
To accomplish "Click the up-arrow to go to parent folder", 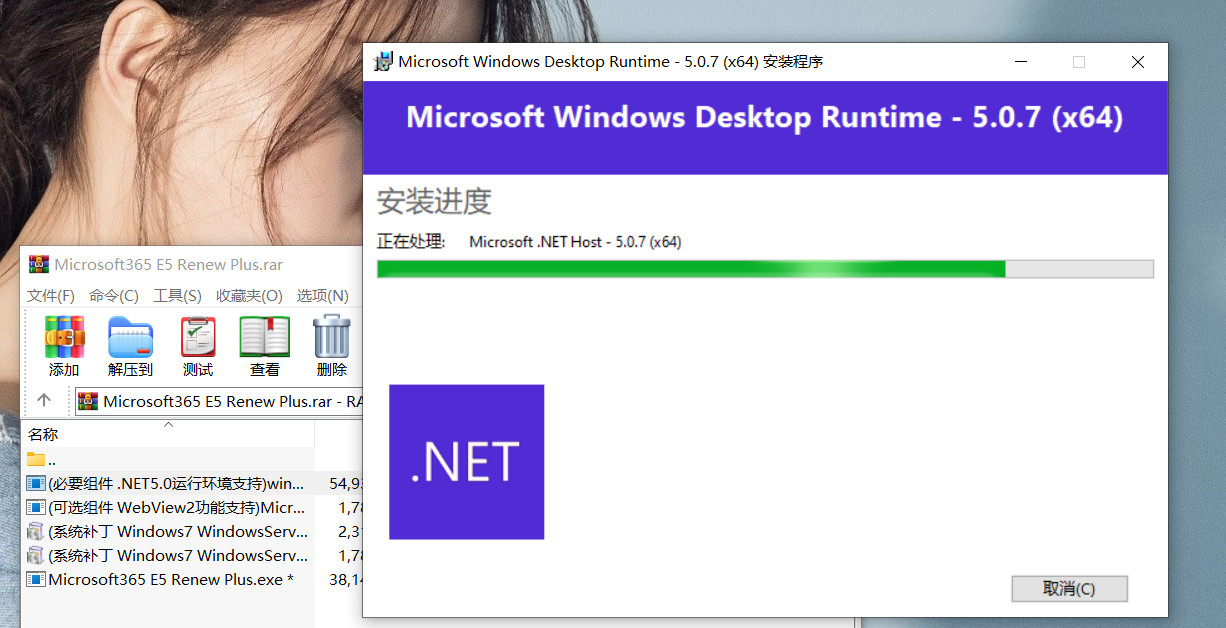I will [44, 400].
